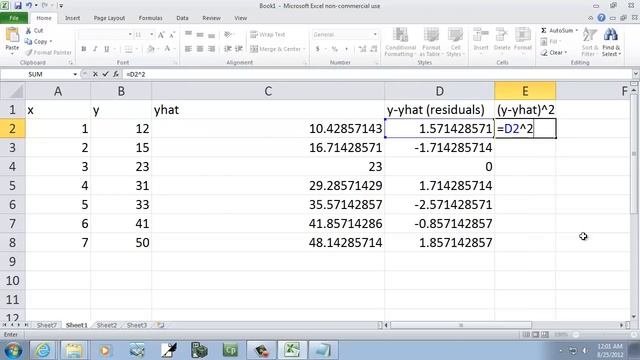Switch to the Formulas tab
This screenshot has height=360, width=640.
point(150,18)
